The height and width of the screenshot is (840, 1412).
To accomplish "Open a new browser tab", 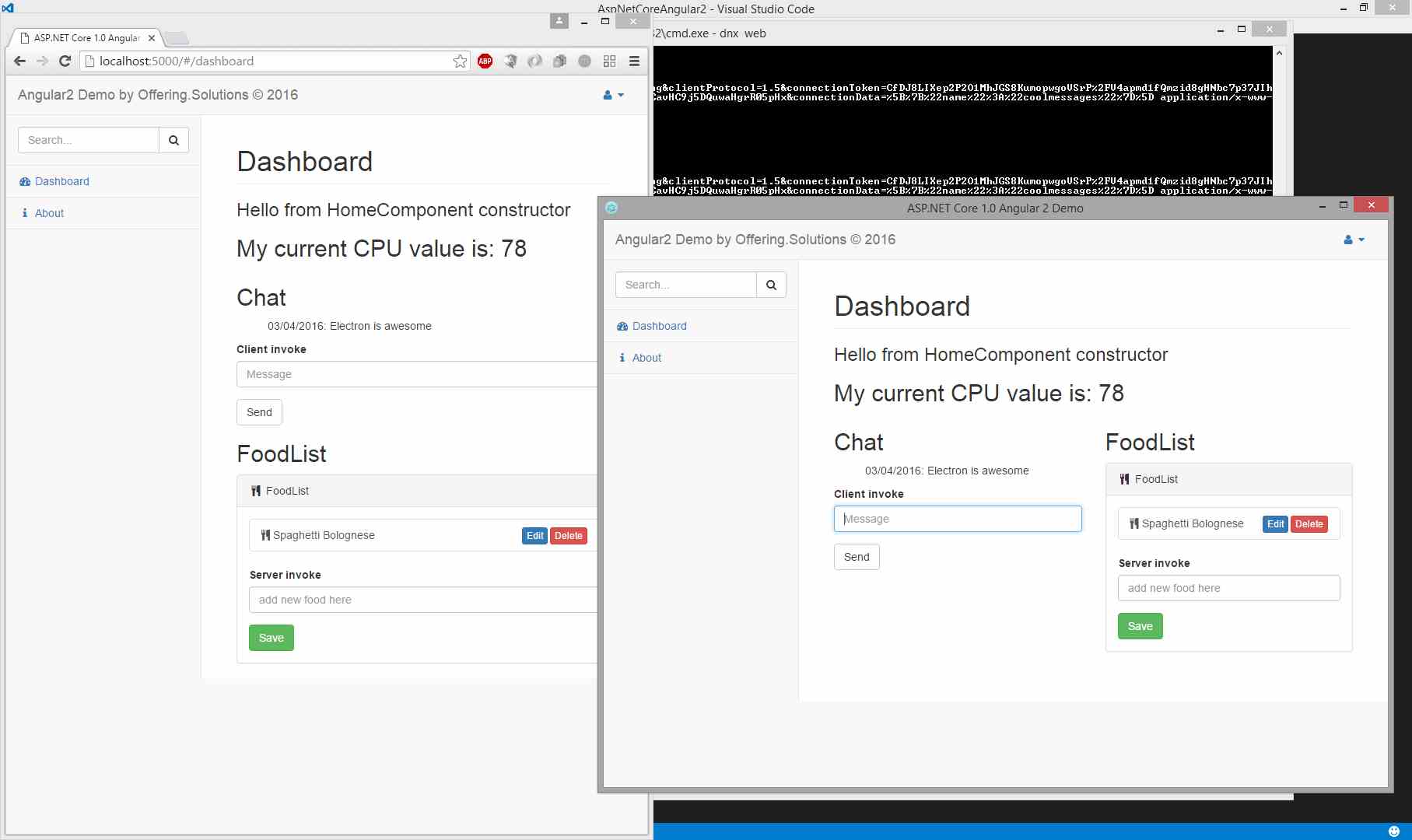I will 177,38.
